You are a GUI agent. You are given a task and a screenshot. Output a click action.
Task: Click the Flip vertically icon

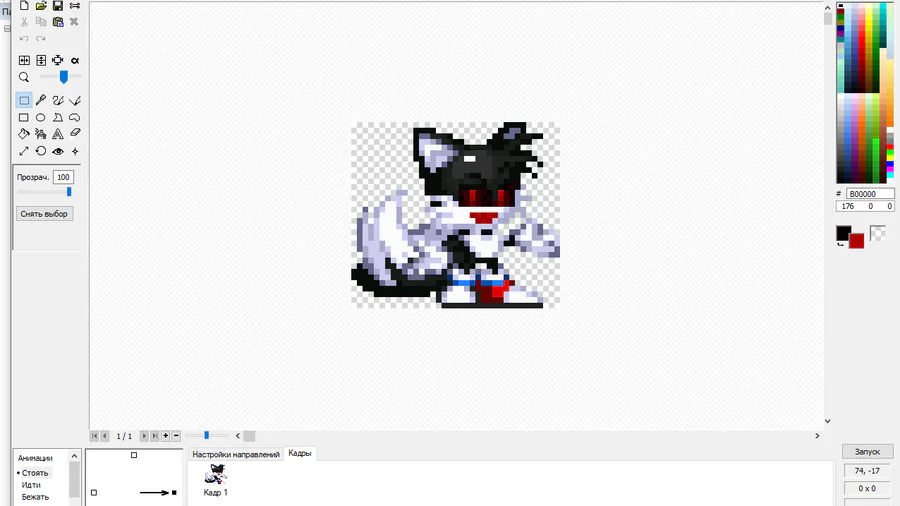click(41, 60)
